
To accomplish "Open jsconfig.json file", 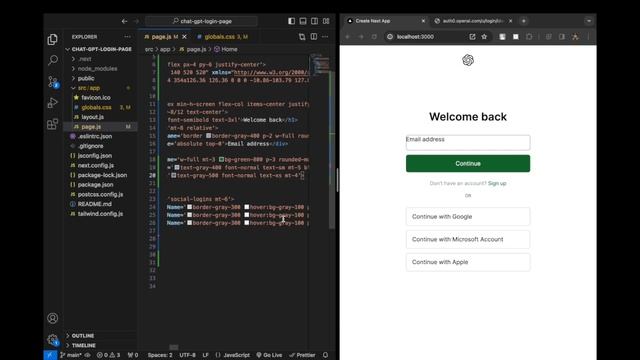I will [95, 156].
